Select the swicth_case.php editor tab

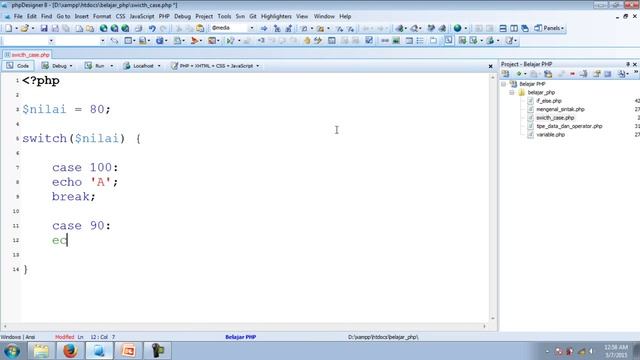pyautogui.click(x=27, y=55)
